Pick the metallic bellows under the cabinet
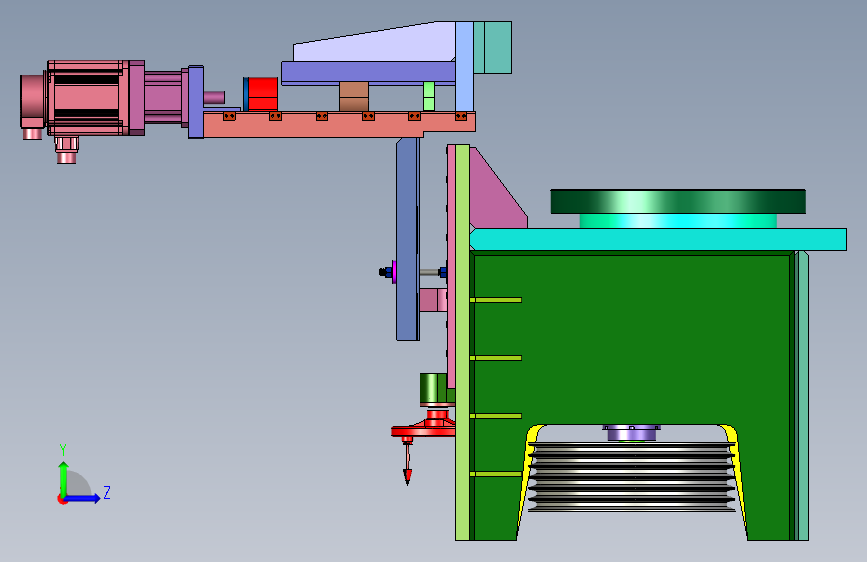Viewport: 867px width, 562px height. [x=632, y=476]
